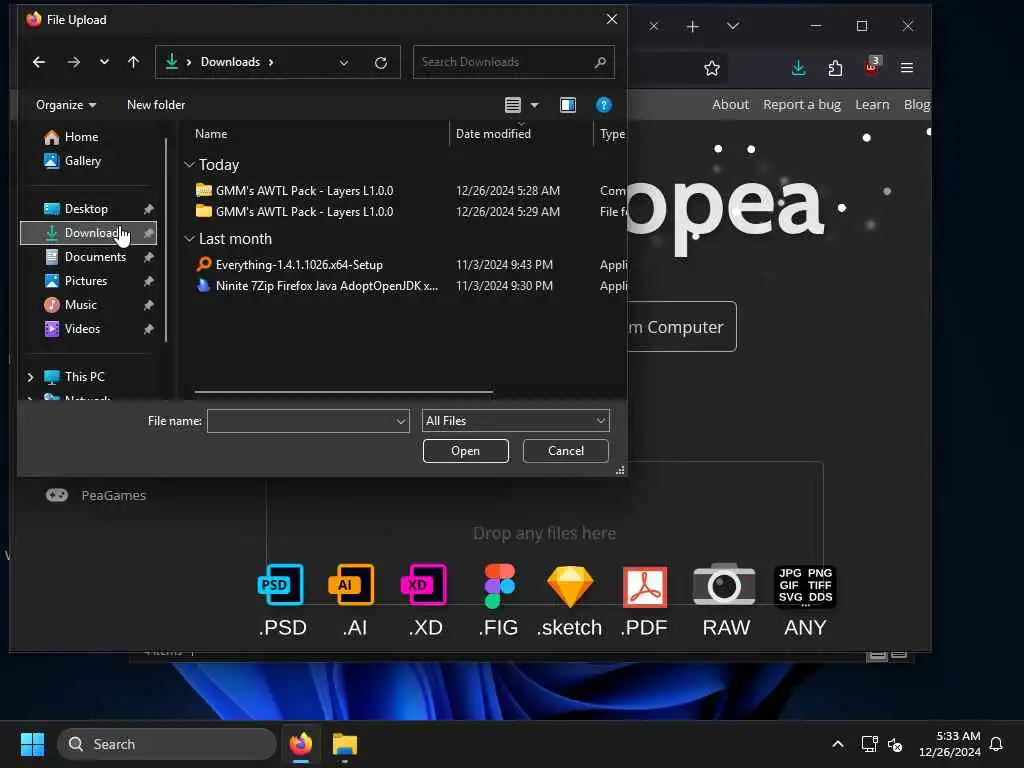The height and width of the screenshot is (768, 1024).
Task: Open recent locations chevron
Action: pos(104,62)
